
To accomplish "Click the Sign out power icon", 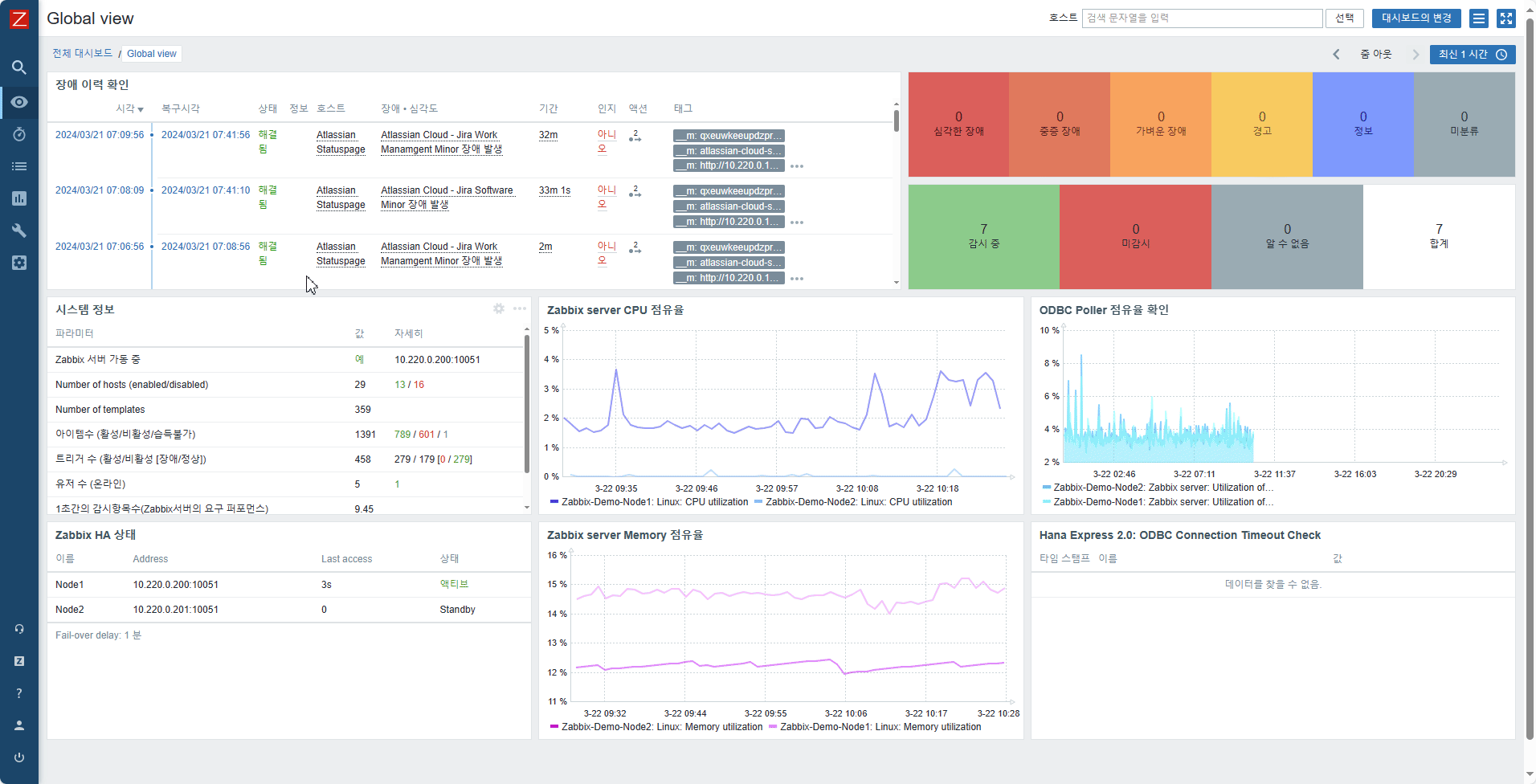I will click(19, 757).
